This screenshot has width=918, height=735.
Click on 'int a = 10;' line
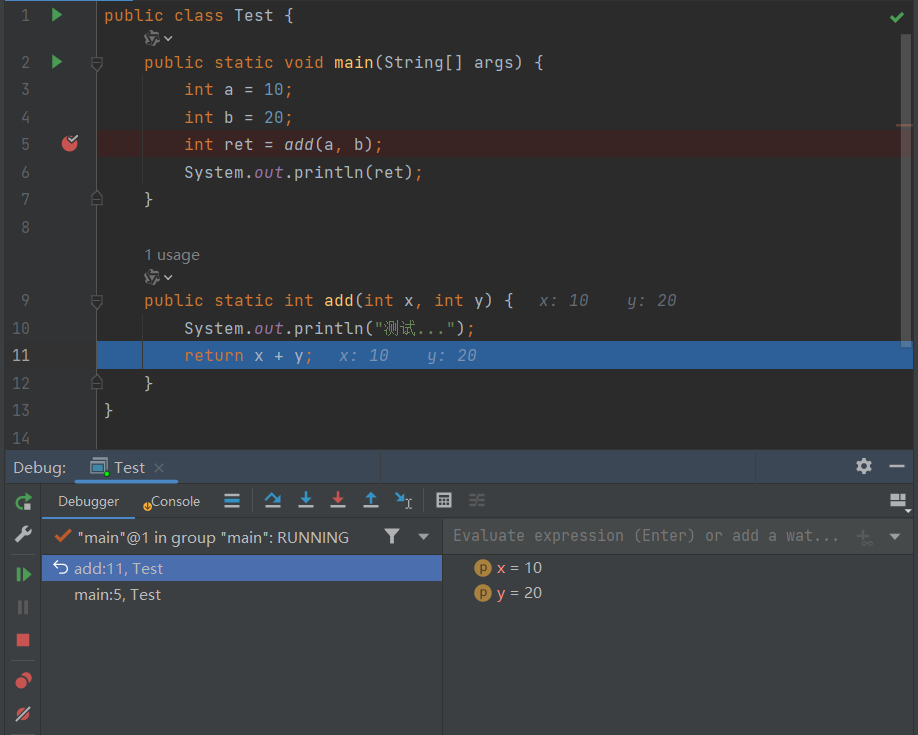[238, 90]
